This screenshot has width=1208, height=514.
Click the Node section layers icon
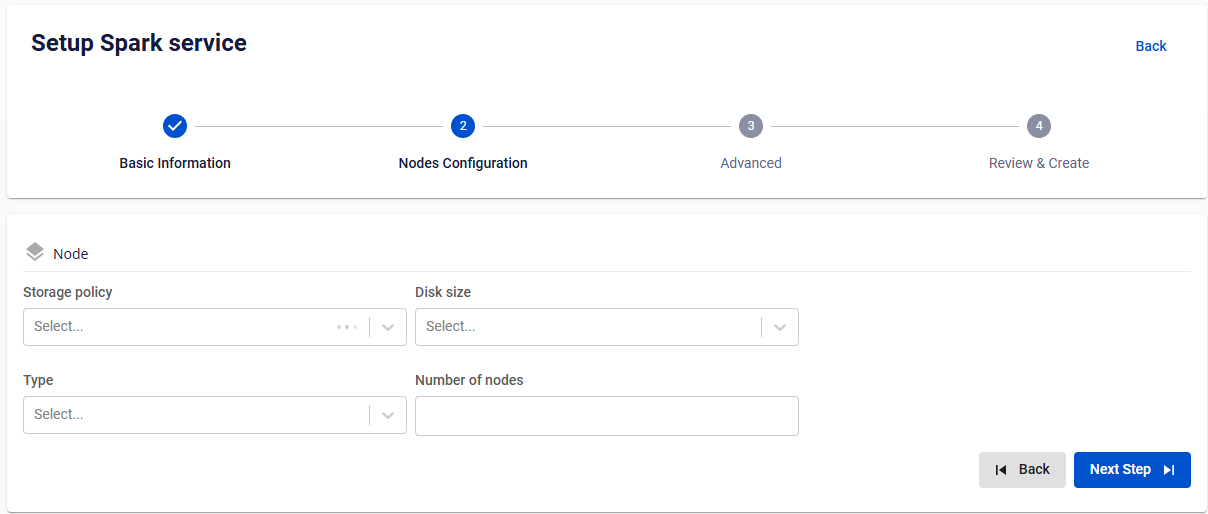pos(35,252)
